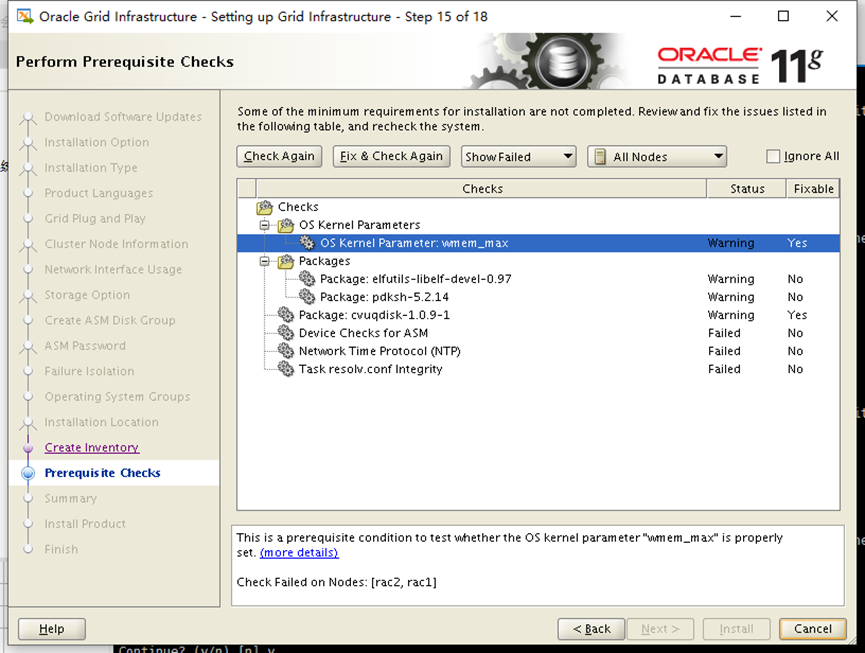Go to the Create Inventory step
Screen dimensions: 865x653
92,448
